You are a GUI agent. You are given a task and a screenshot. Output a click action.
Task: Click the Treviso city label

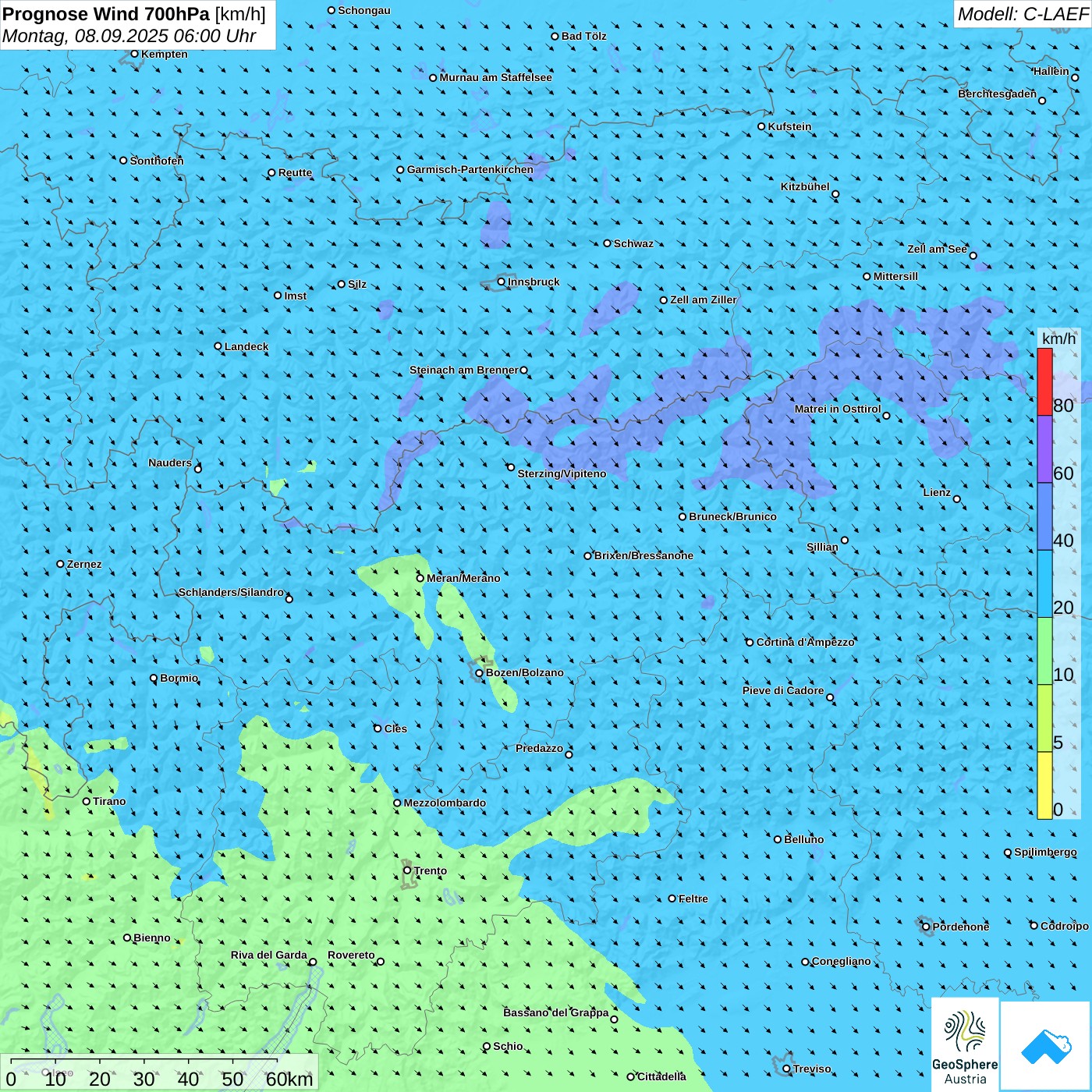(x=812, y=1069)
